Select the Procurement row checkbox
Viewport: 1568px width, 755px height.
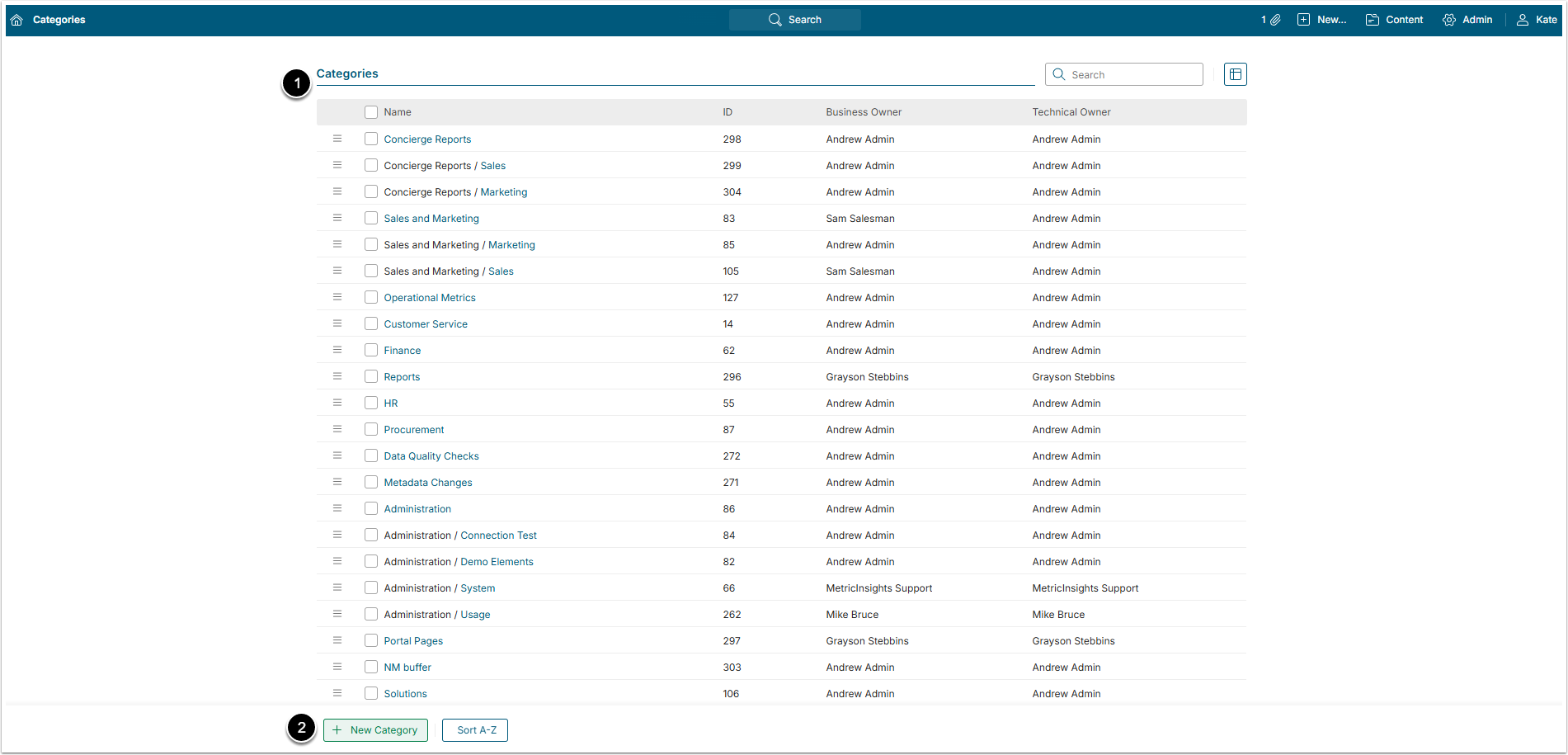[371, 429]
